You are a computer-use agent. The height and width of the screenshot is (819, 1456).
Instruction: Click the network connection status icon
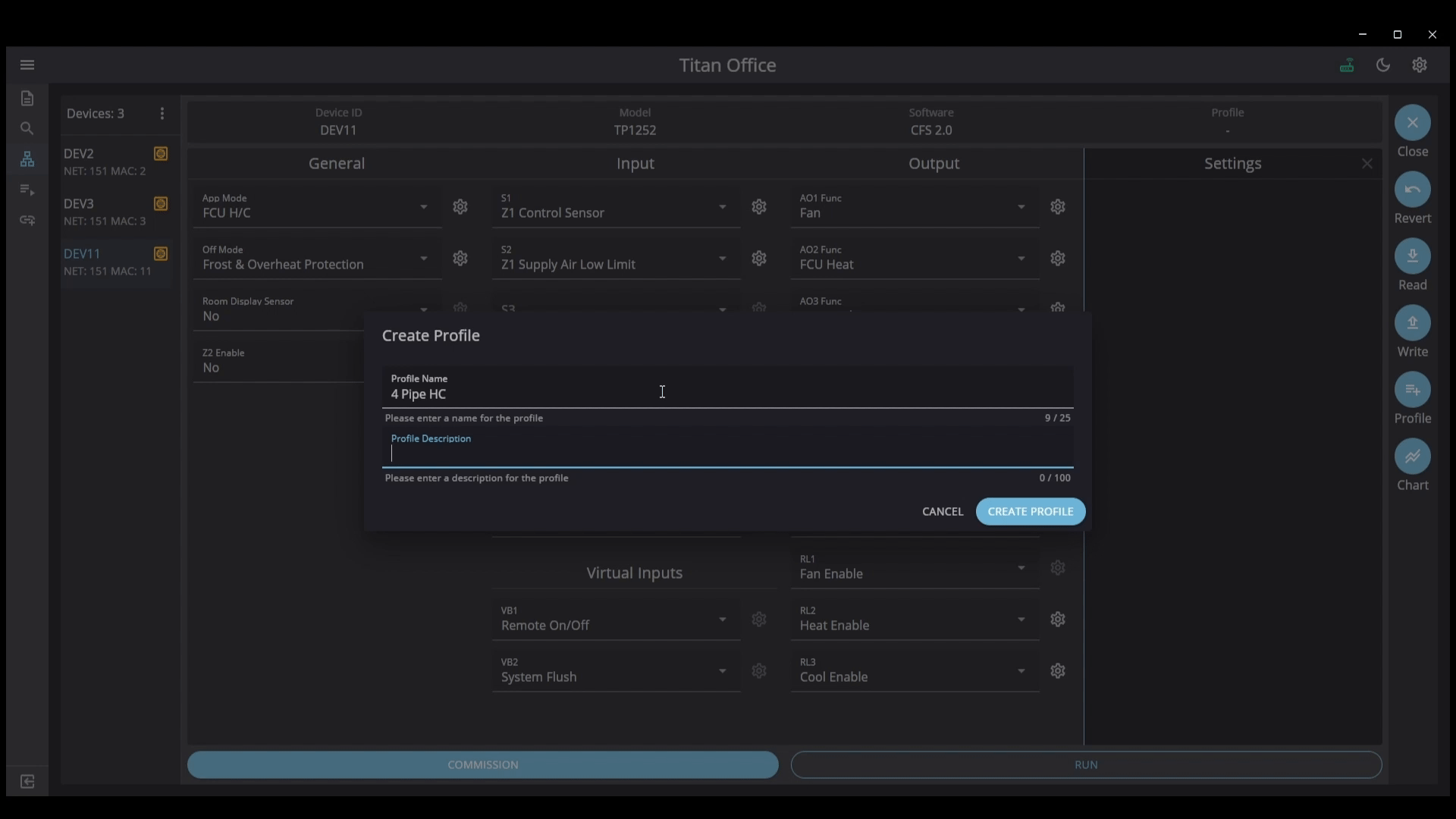click(1347, 65)
